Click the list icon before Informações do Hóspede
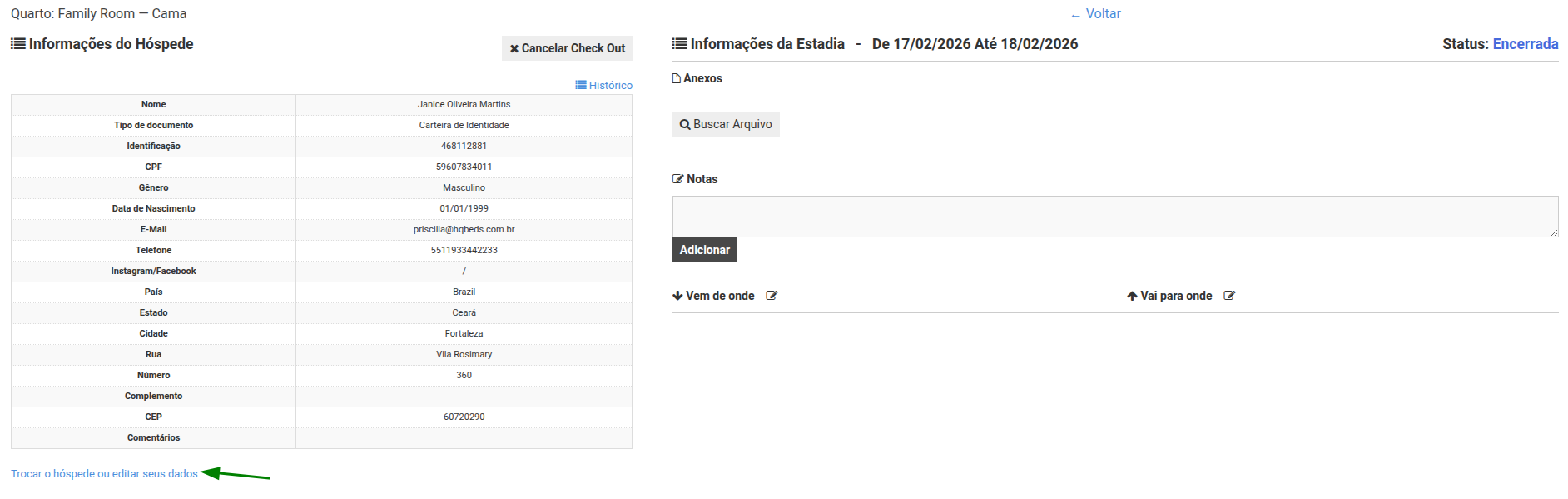This screenshot has height=499, width=1568. click(x=17, y=44)
